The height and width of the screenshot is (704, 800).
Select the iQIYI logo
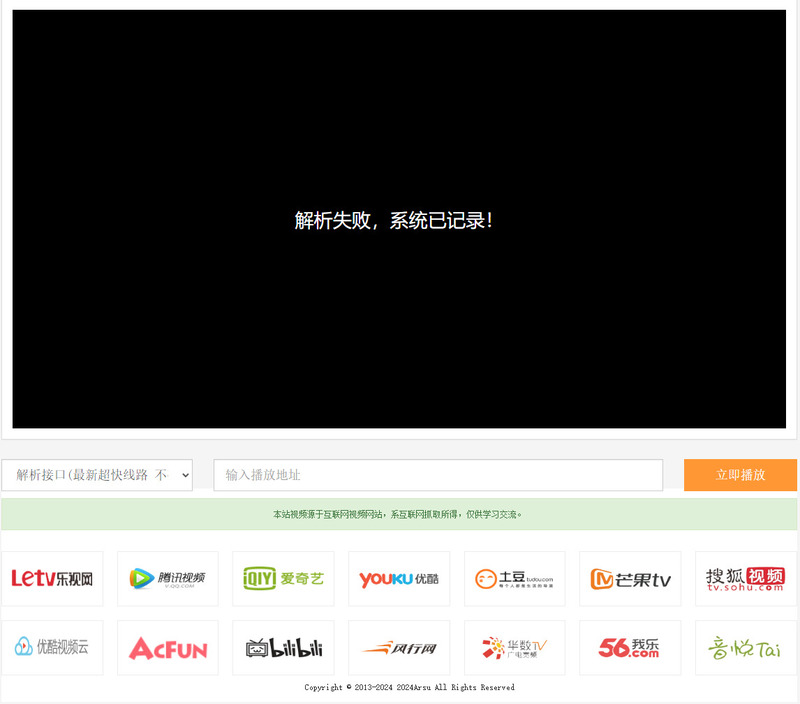pos(283,578)
